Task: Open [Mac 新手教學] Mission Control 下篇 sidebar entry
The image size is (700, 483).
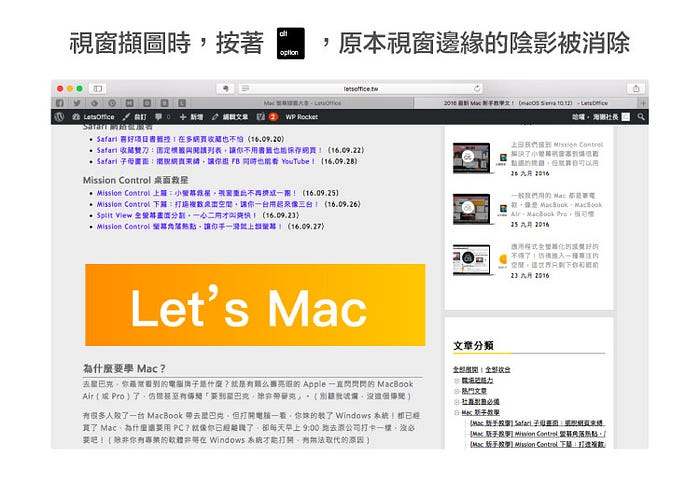Action: 538,444
